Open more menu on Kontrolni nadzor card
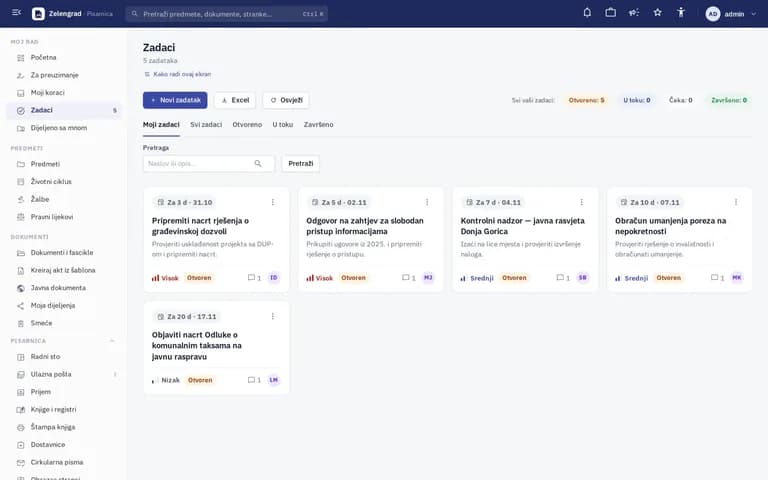The height and width of the screenshot is (480, 768). coord(581,202)
